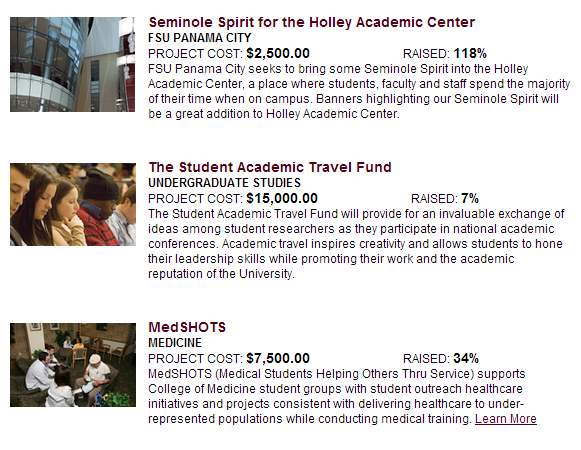Click the MedSHOTS description paragraph

pyautogui.click(x=342, y=396)
